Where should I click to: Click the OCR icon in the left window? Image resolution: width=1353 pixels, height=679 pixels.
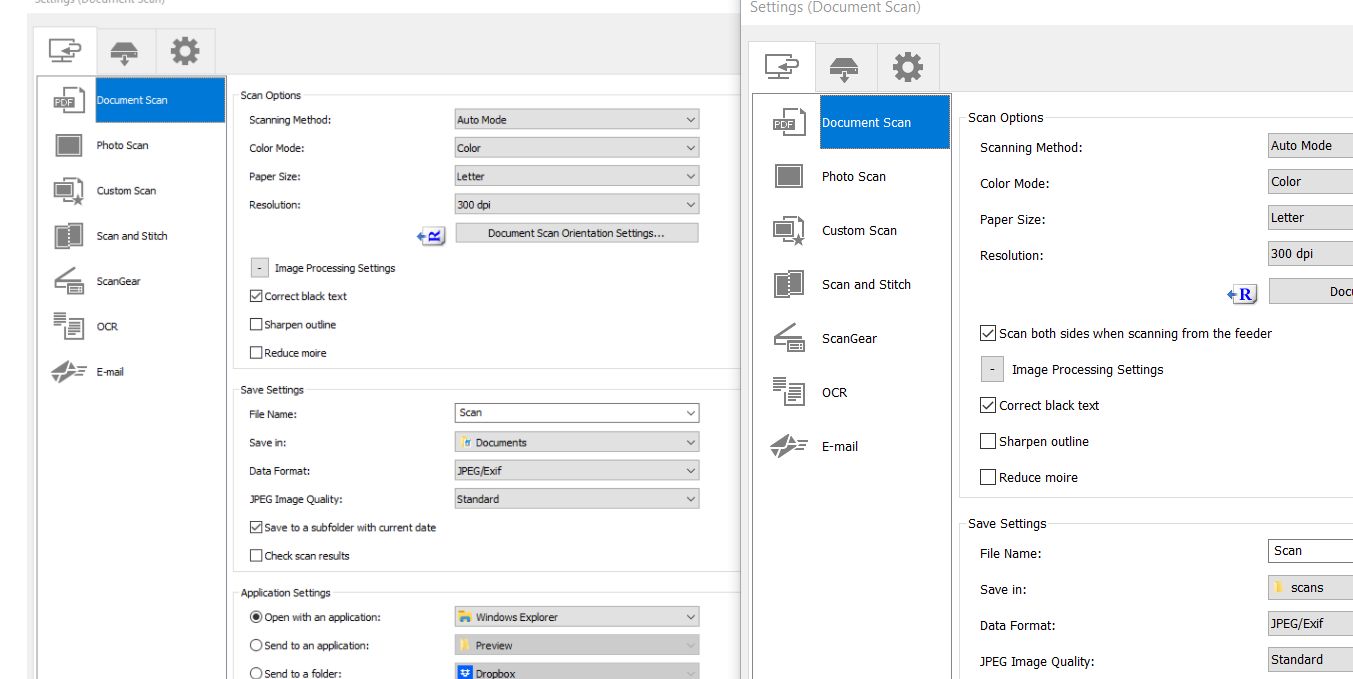click(x=68, y=327)
